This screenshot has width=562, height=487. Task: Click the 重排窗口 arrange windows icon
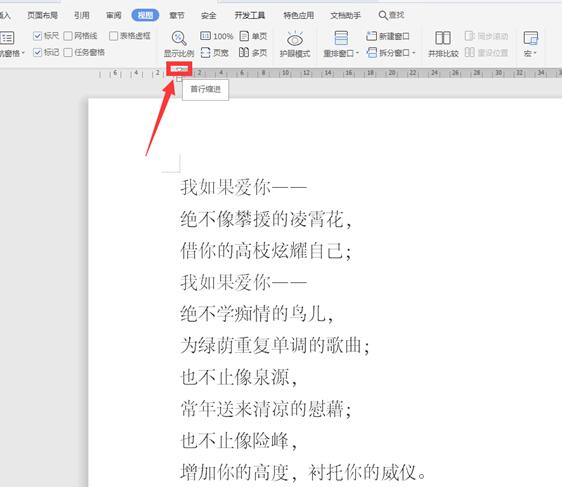coord(340,38)
